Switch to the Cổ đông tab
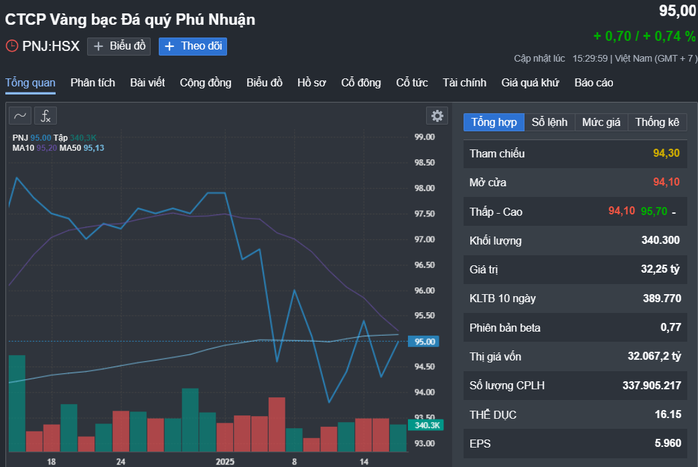698x467 pixels. 361,83
